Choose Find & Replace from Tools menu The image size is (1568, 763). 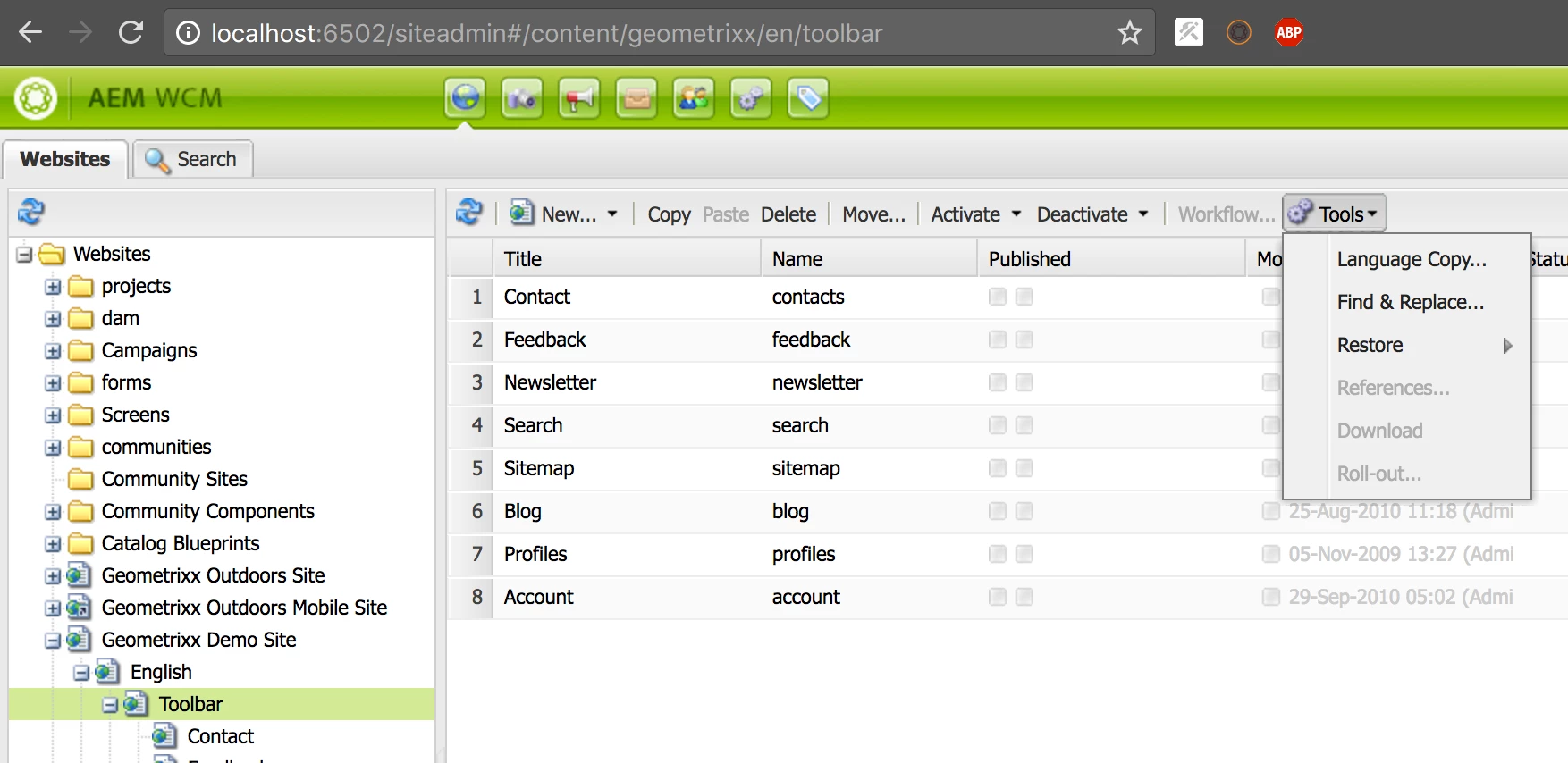(1410, 302)
